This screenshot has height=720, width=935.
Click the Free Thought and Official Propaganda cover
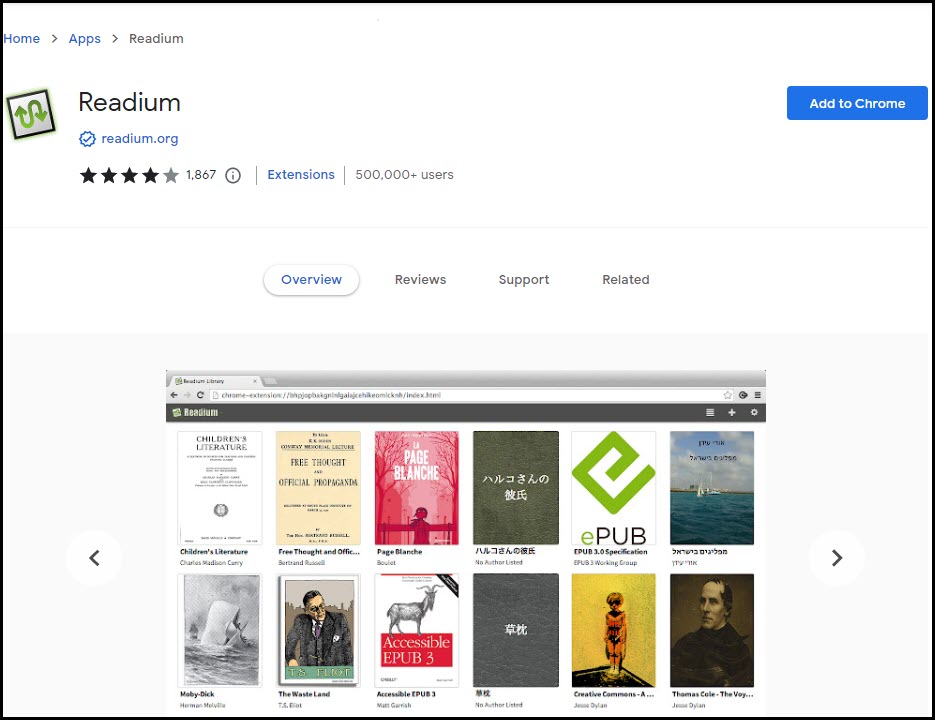(318, 488)
